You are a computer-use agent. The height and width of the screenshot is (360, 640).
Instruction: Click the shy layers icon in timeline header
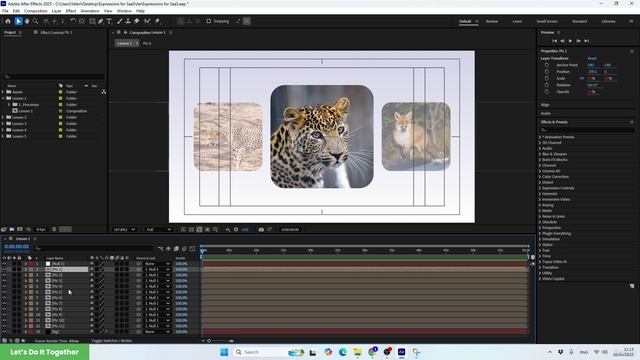[168, 249]
